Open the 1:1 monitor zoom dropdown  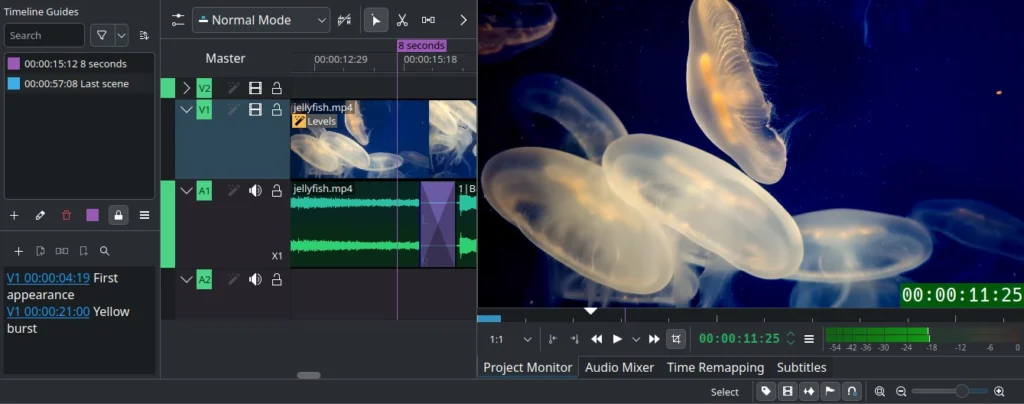click(x=510, y=339)
